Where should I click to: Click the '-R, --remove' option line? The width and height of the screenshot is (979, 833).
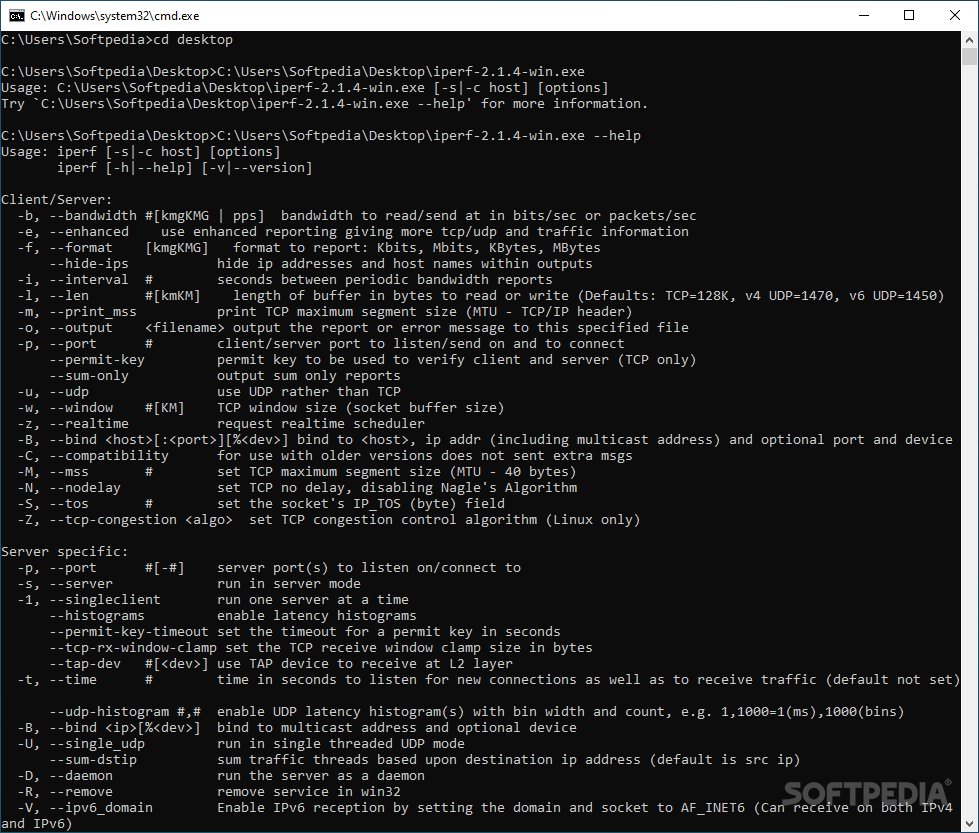click(x=209, y=792)
